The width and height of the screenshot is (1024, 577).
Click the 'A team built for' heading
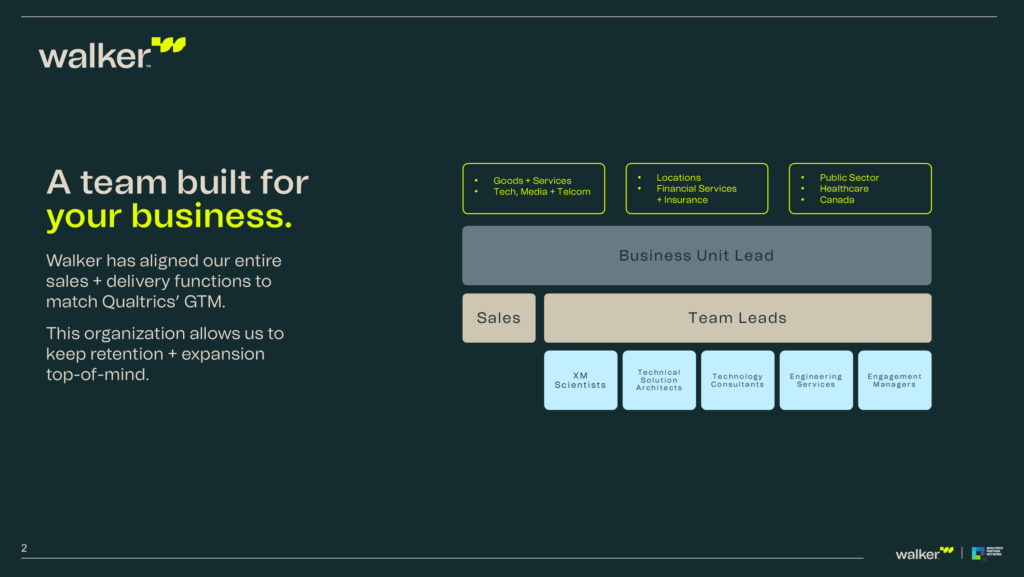[177, 182]
